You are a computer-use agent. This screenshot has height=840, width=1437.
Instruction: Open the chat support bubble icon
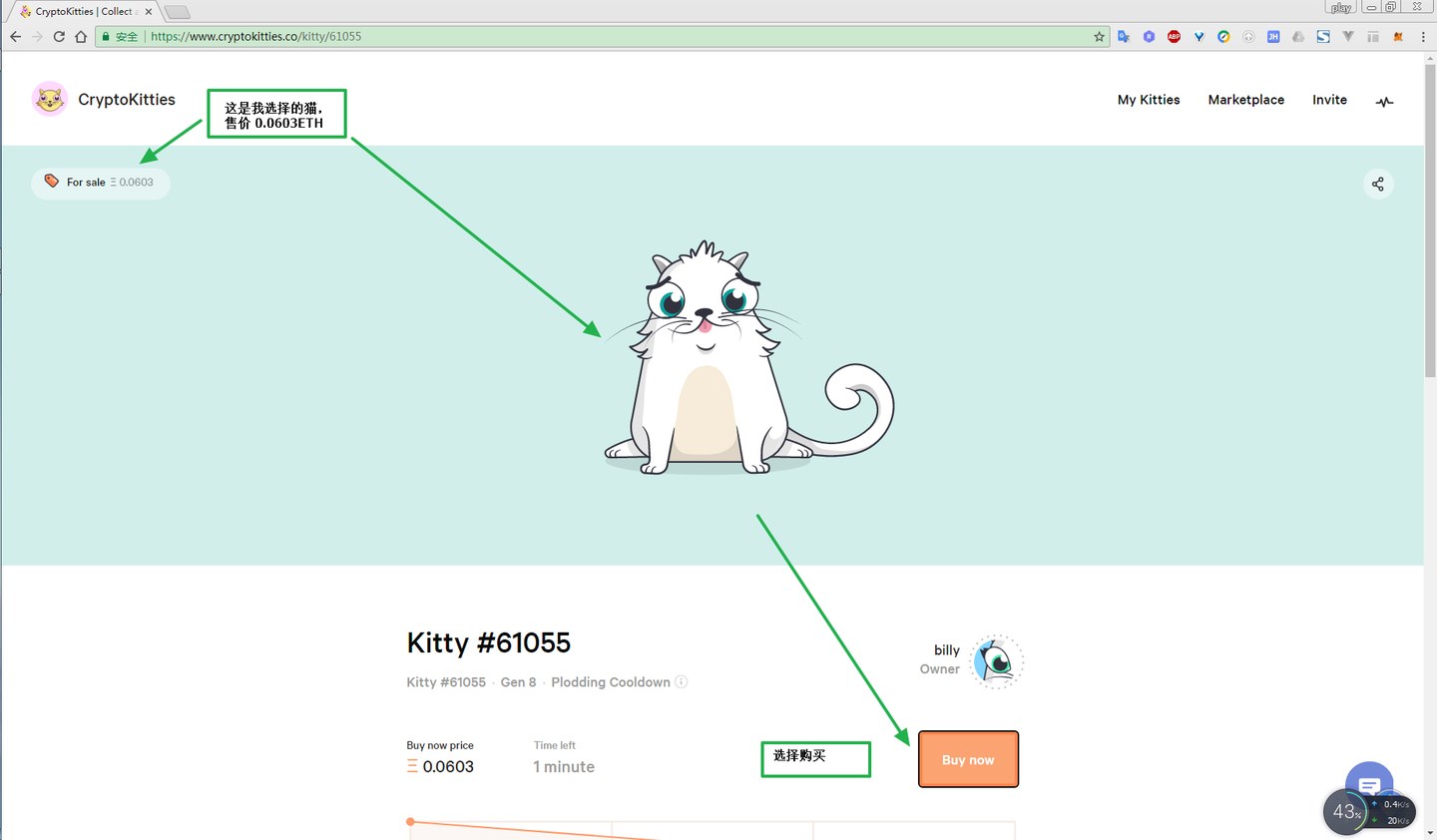coord(1369,784)
